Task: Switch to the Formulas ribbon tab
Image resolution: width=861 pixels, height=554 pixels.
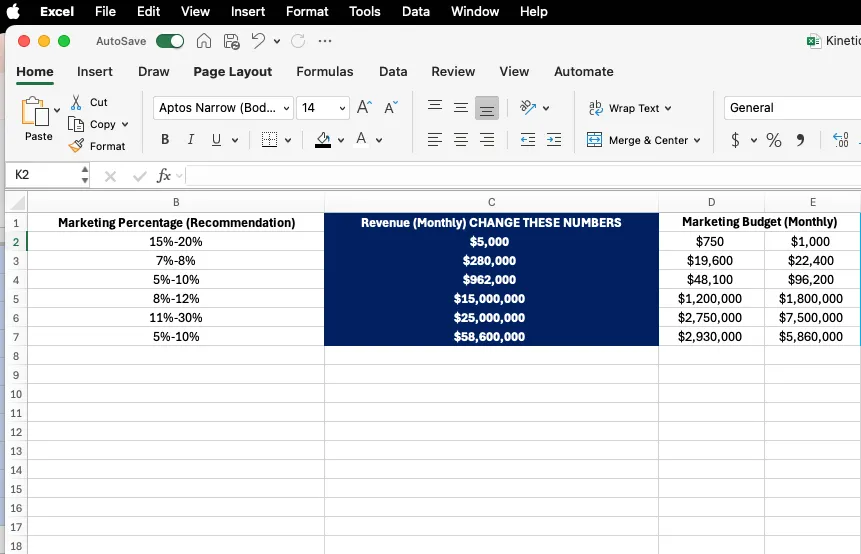Action: click(x=324, y=72)
